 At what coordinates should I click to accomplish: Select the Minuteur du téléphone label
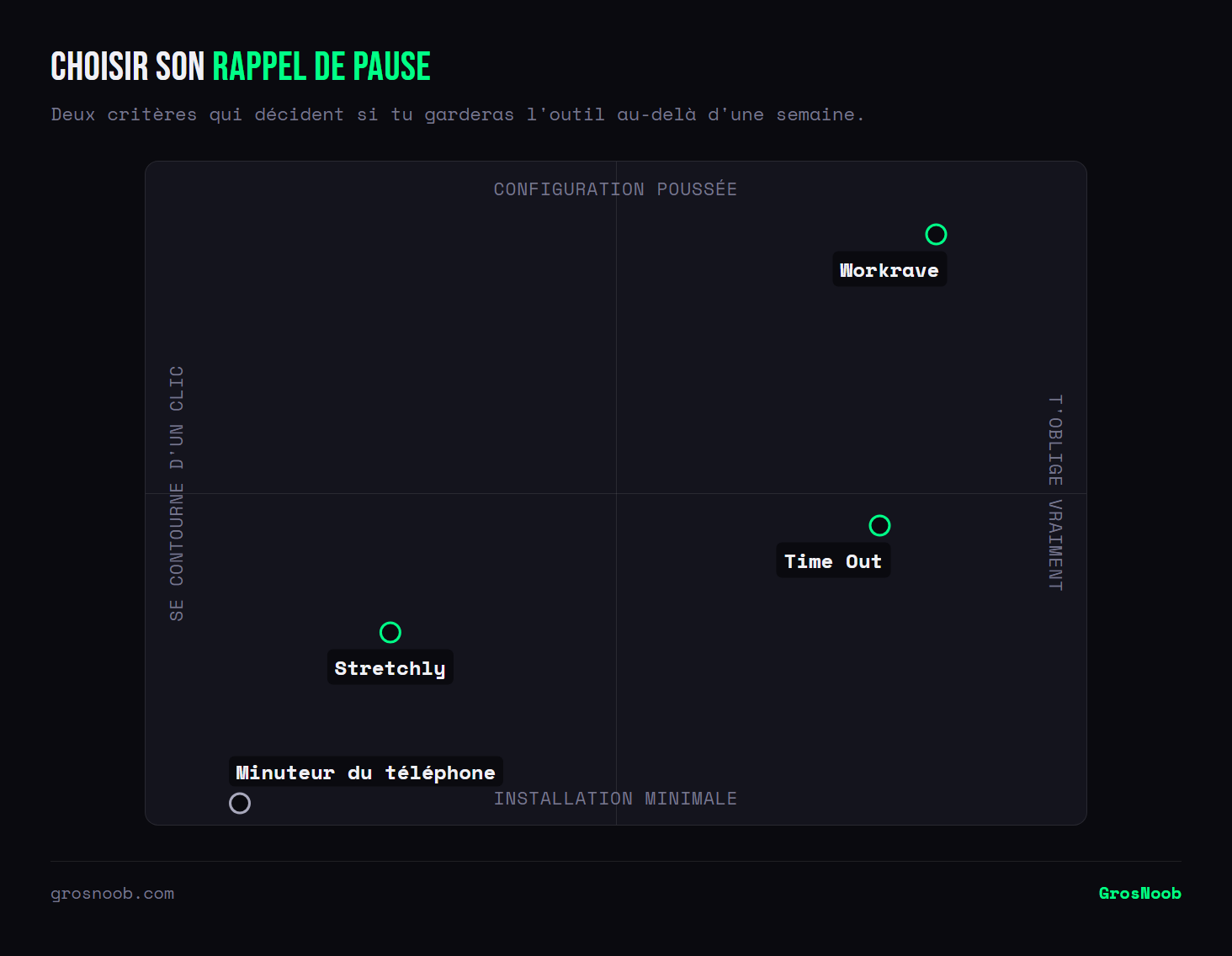[365, 773]
